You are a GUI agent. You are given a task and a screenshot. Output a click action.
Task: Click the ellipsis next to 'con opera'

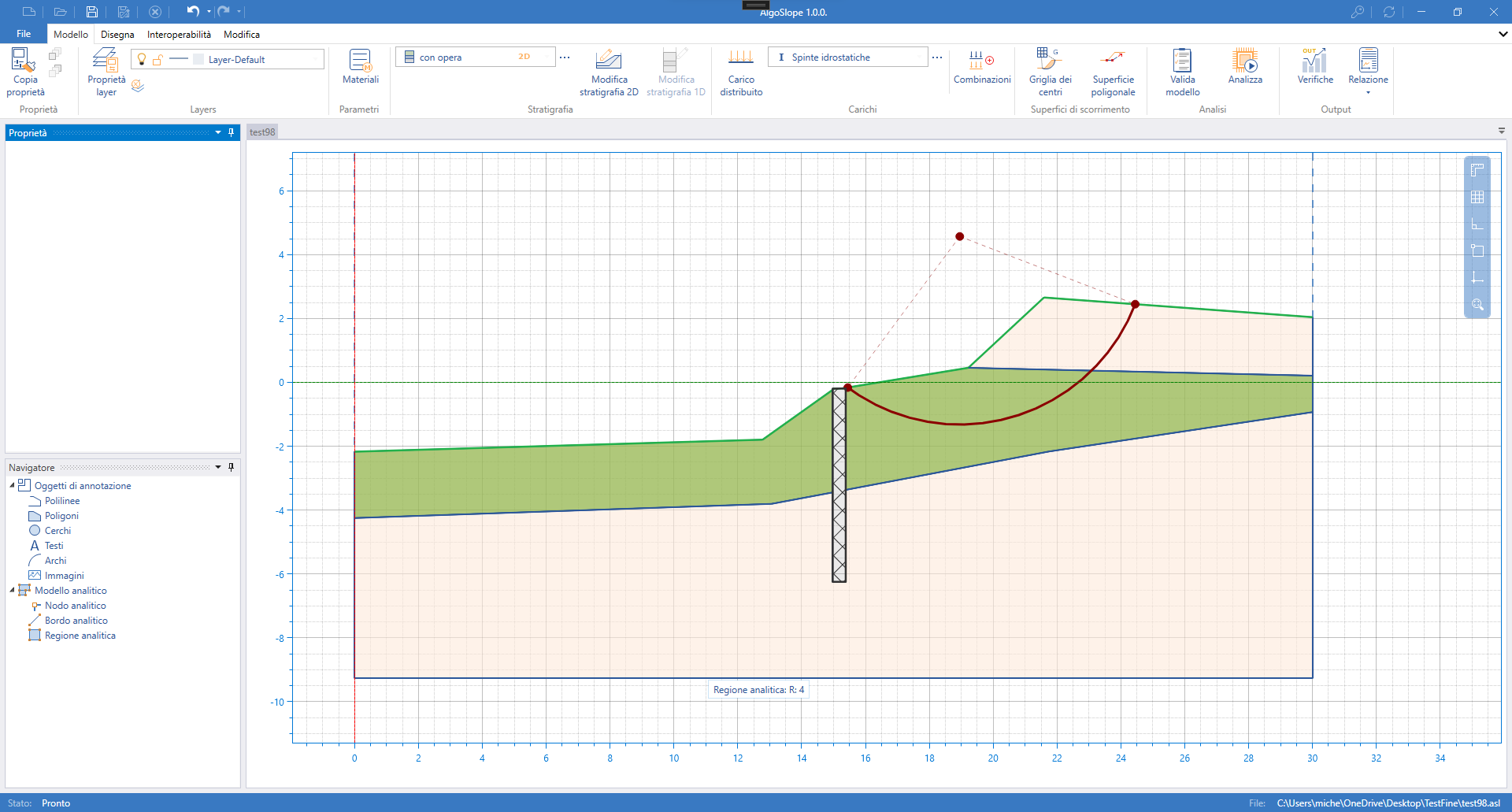(x=565, y=57)
